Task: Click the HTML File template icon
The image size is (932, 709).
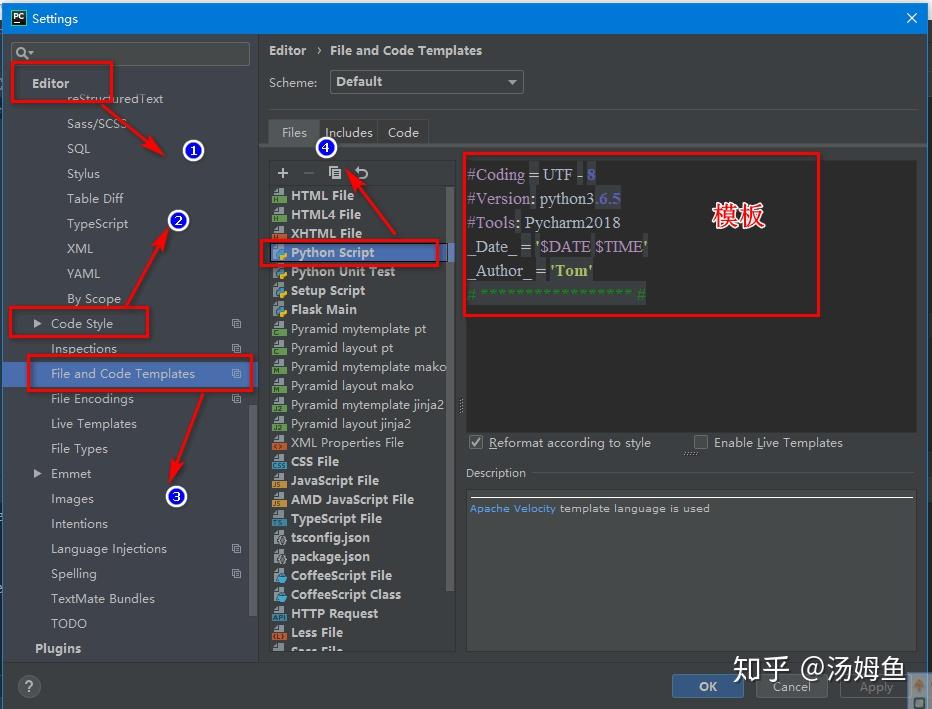Action: pyautogui.click(x=279, y=196)
